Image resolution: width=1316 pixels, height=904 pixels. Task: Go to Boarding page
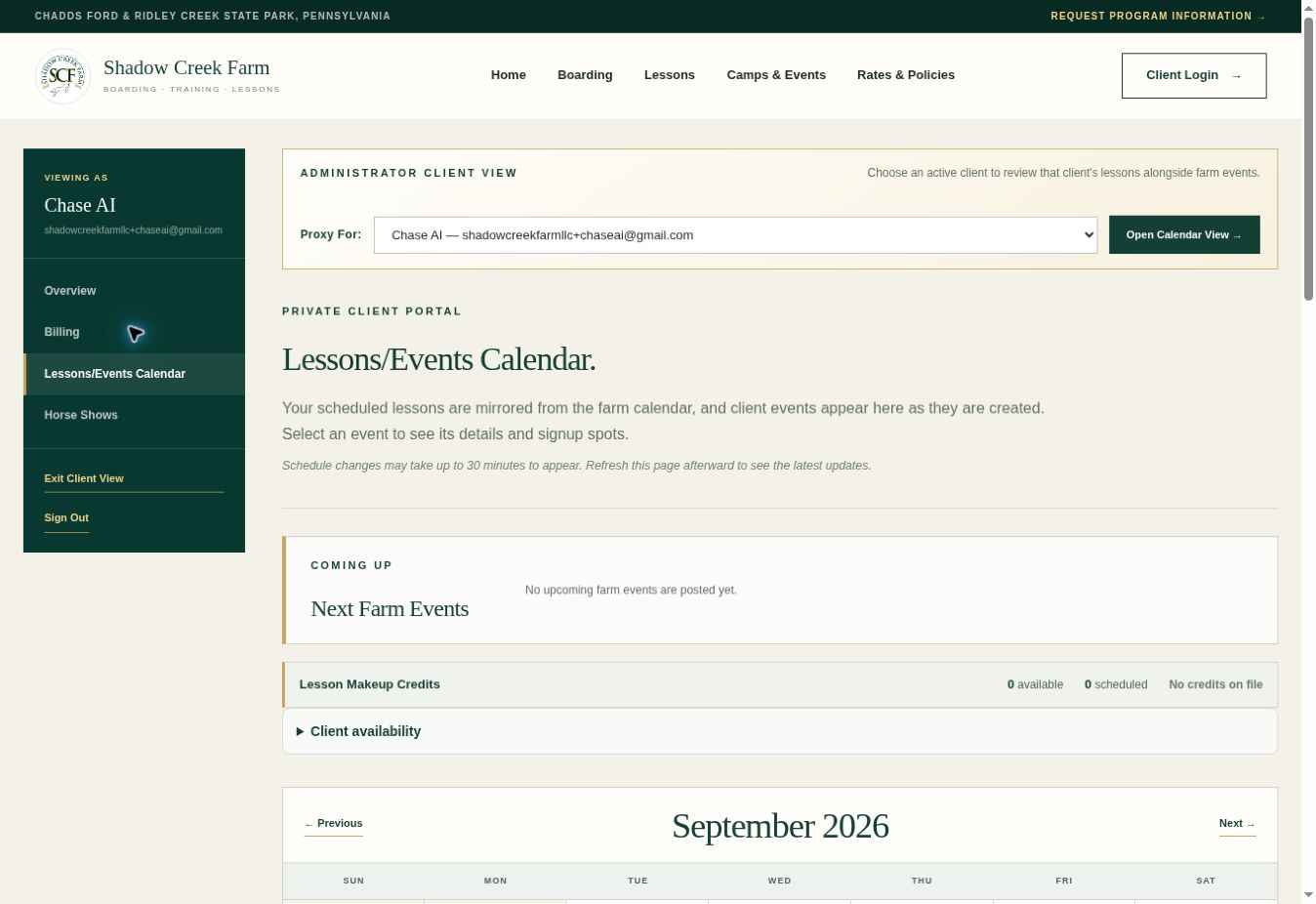point(585,75)
